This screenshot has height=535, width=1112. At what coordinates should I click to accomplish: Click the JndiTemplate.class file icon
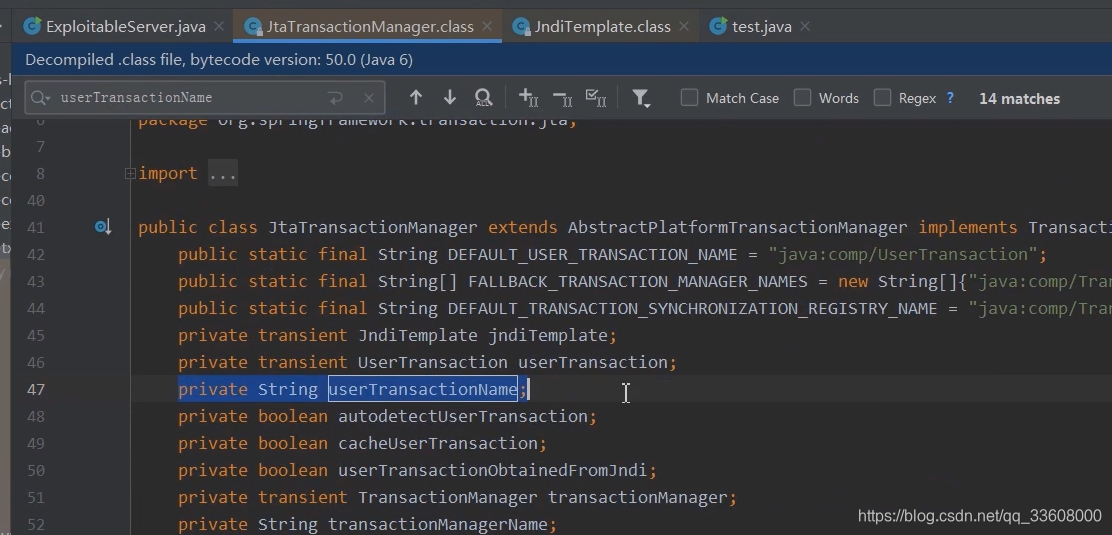point(521,27)
